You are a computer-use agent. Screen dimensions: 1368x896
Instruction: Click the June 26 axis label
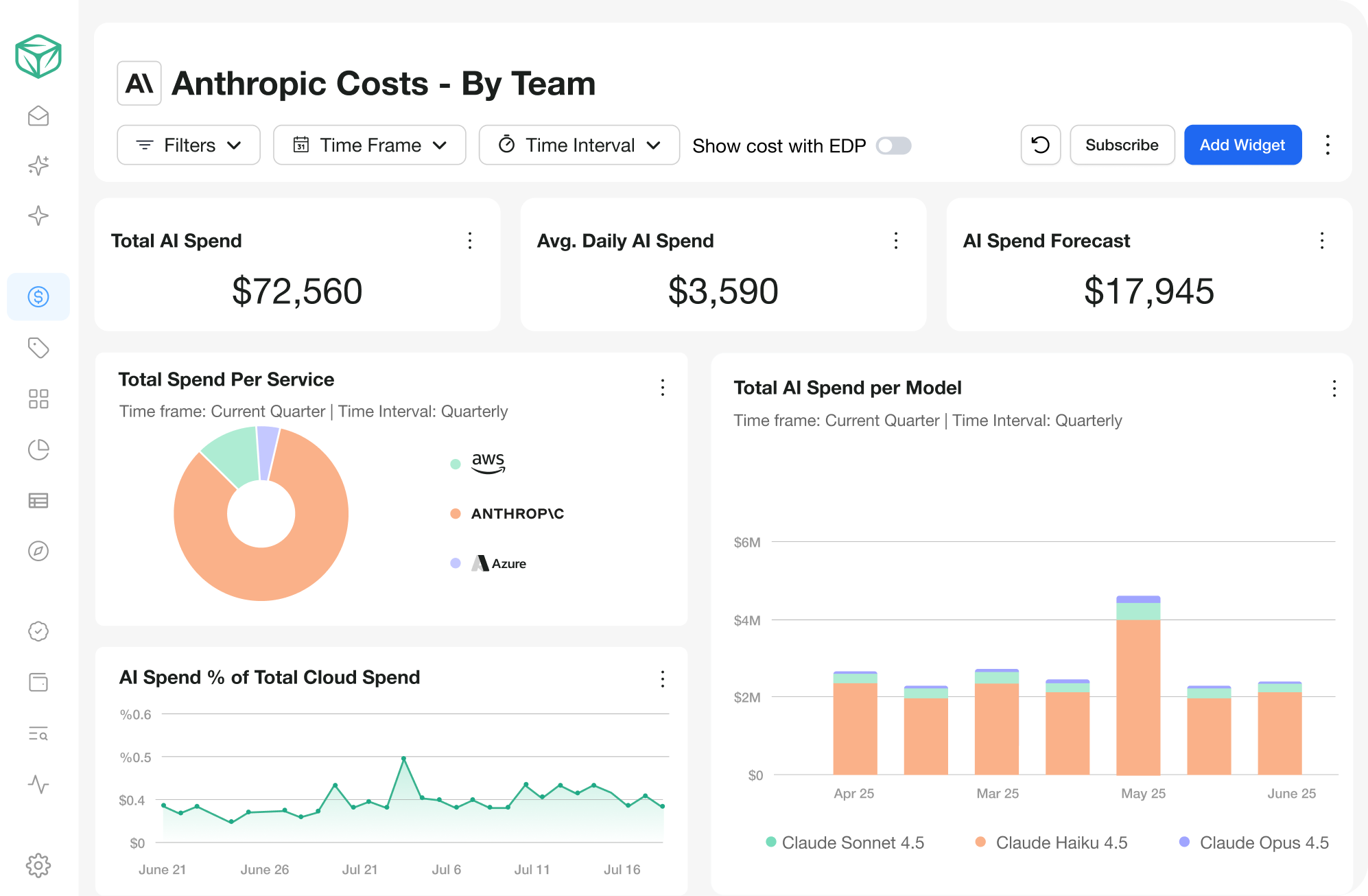[264, 869]
